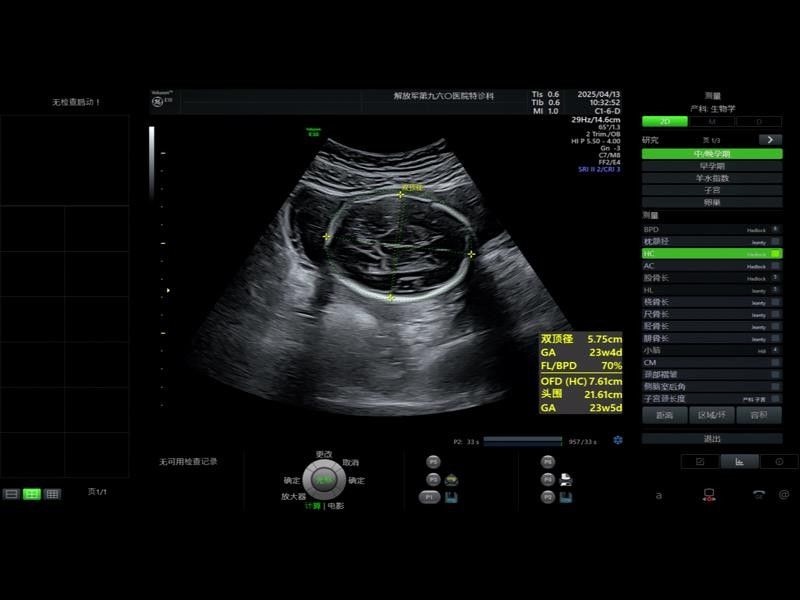Go to next study page with arrow

click(770, 140)
